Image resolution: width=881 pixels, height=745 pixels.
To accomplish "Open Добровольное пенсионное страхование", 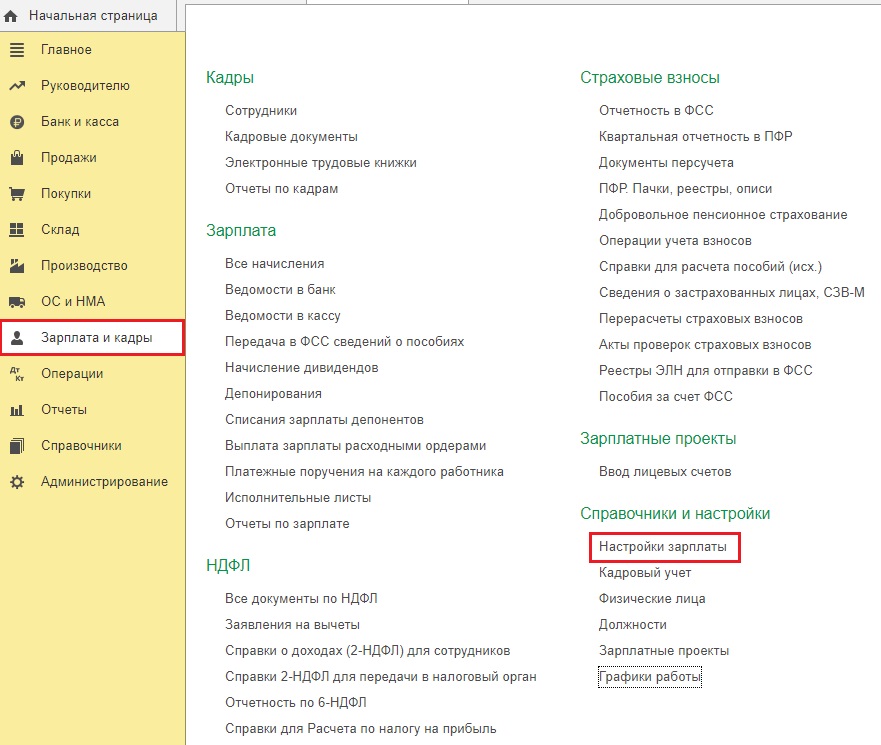I will click(x=723, y=215).
